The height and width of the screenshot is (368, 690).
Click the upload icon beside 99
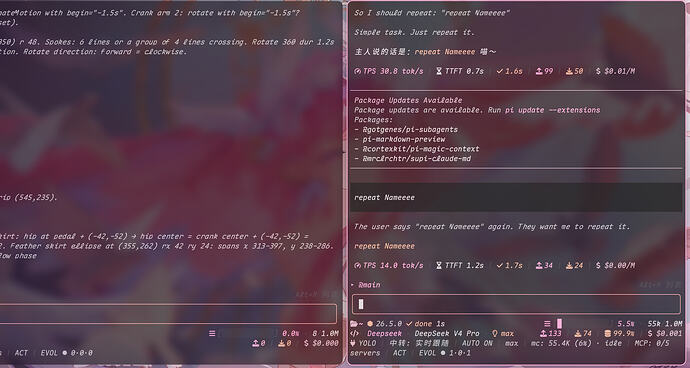pyautogui.click(x=539, y=71)
